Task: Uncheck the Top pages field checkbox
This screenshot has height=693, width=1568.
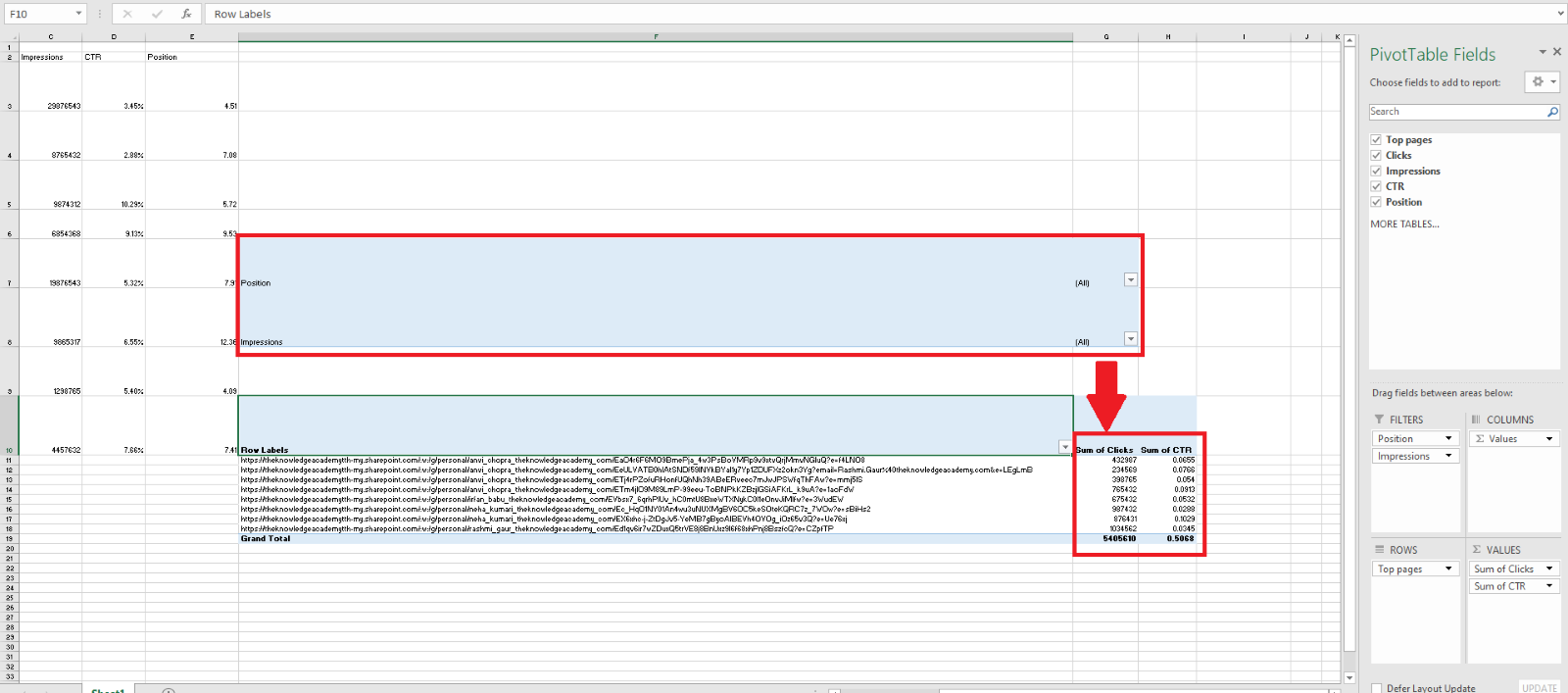Action: (x=1376, y=140)
